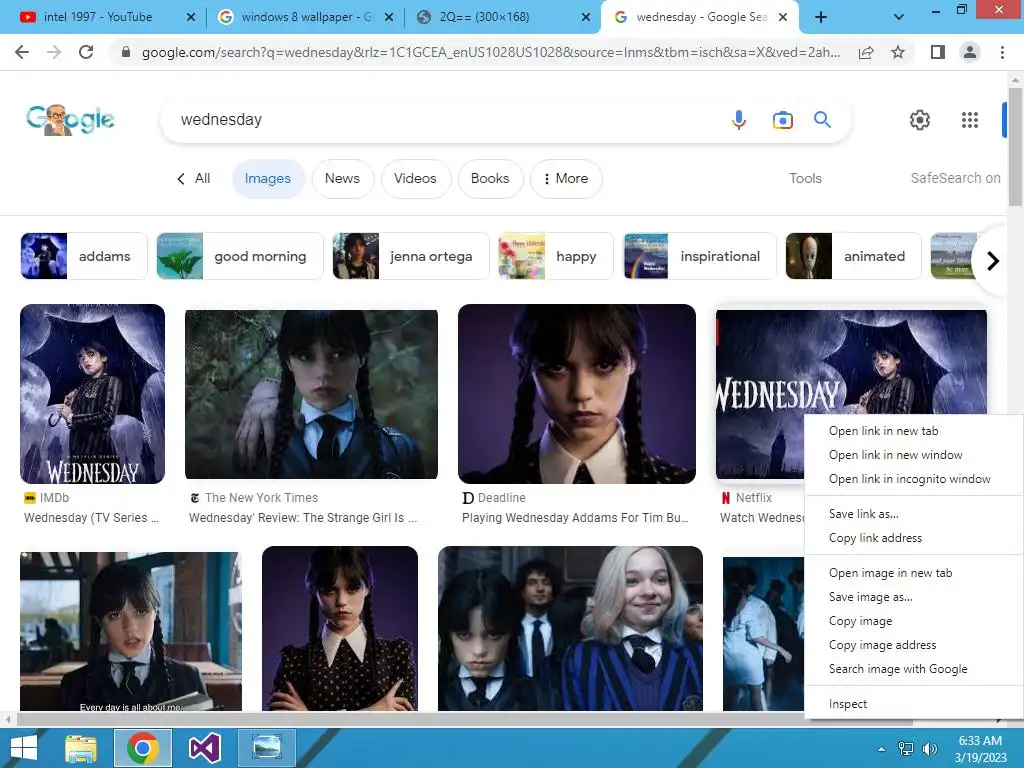The image size is (1024, 768).
Task: Open The New York Times review image
Action: coord(312,394)
